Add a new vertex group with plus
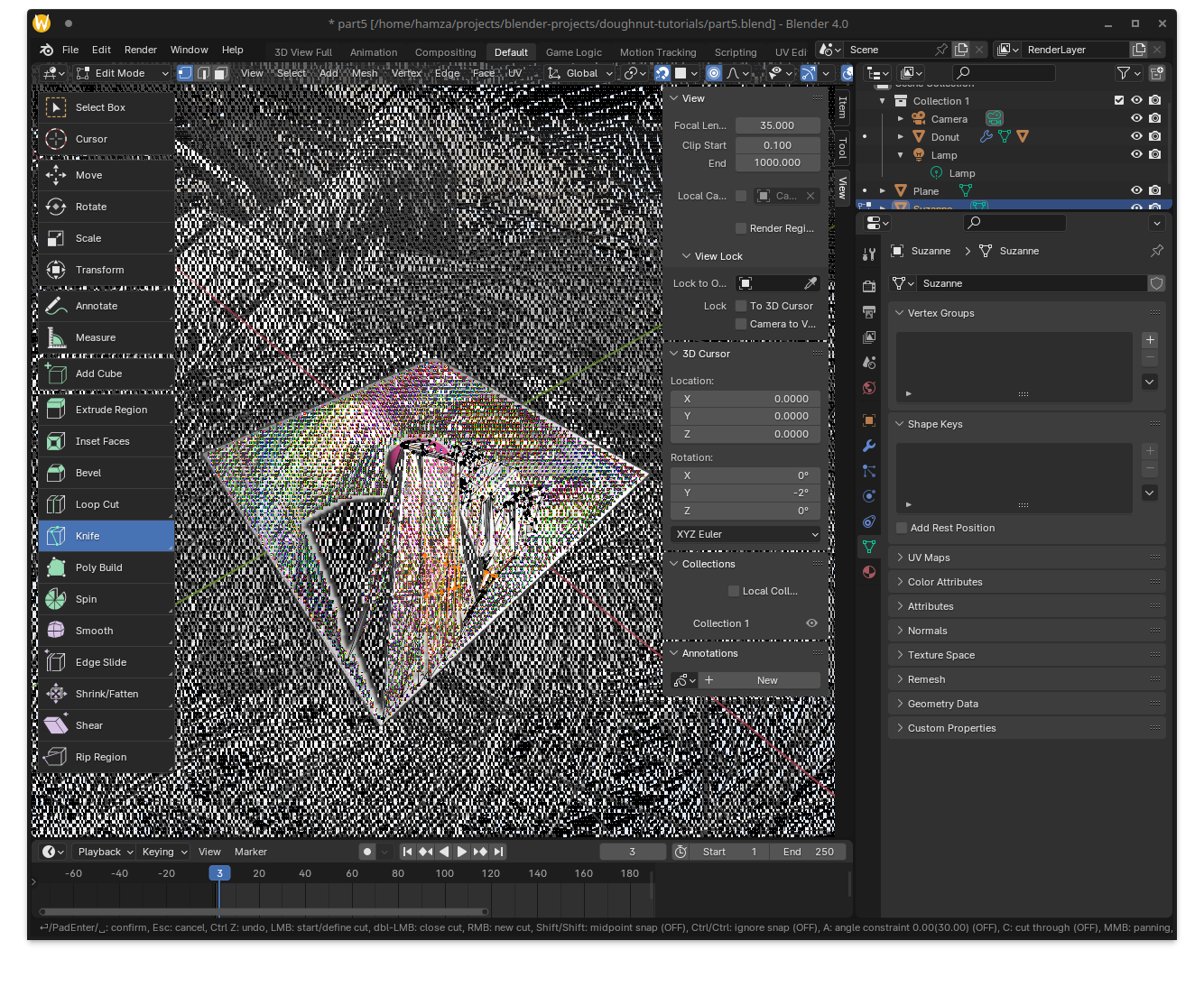This screenshot has width=1204, height=996. coord(1150,340)
